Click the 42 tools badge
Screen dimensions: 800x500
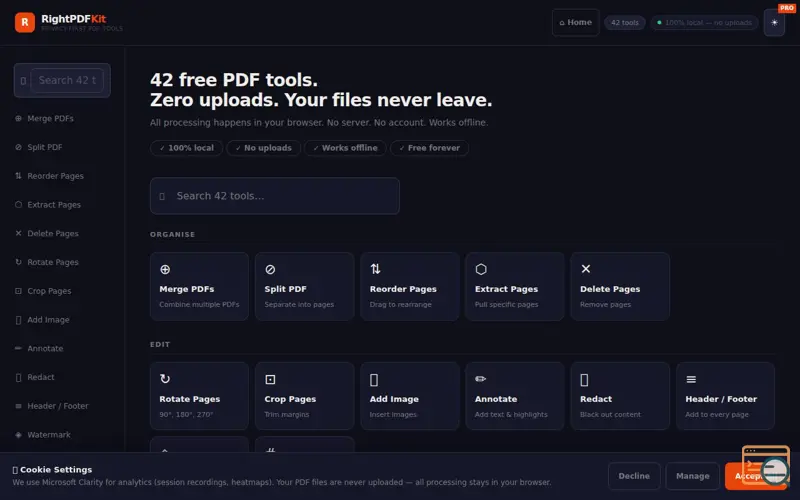pyautogui.click(x=624, y=22)
